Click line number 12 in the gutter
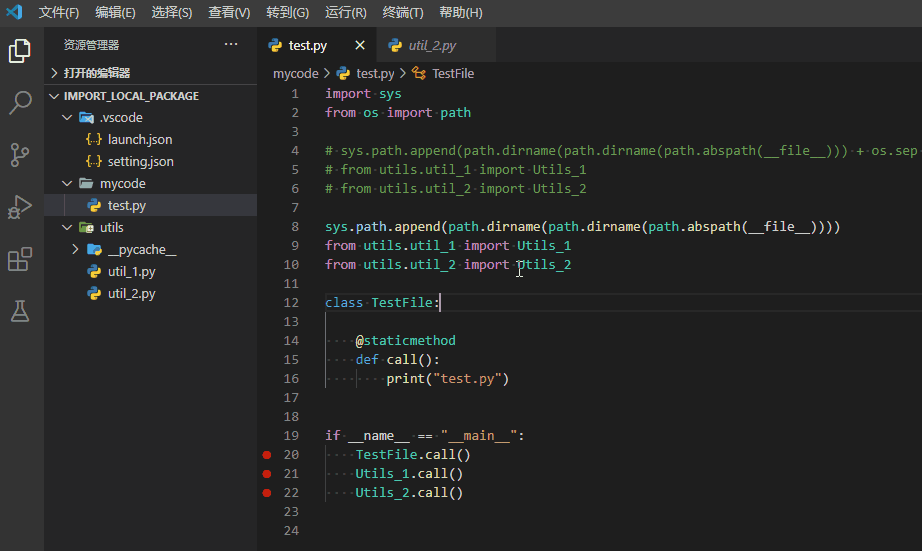 coord(291,302)
